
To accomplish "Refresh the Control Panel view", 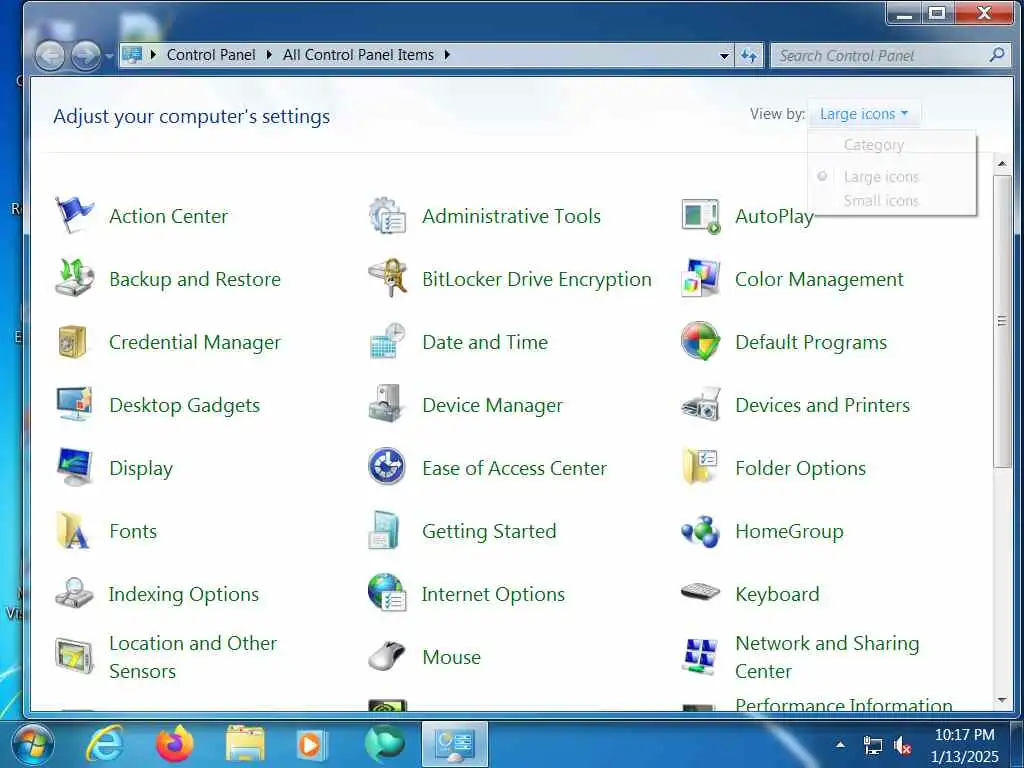I will pos(749,56).
